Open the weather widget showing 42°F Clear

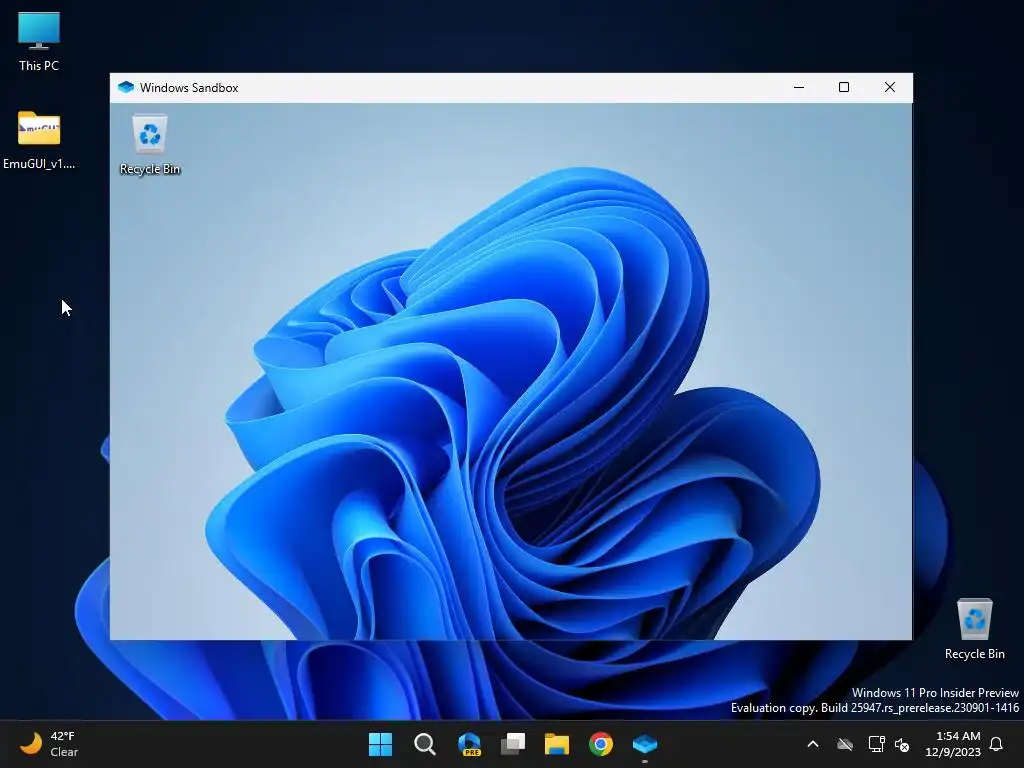point(49,744)
